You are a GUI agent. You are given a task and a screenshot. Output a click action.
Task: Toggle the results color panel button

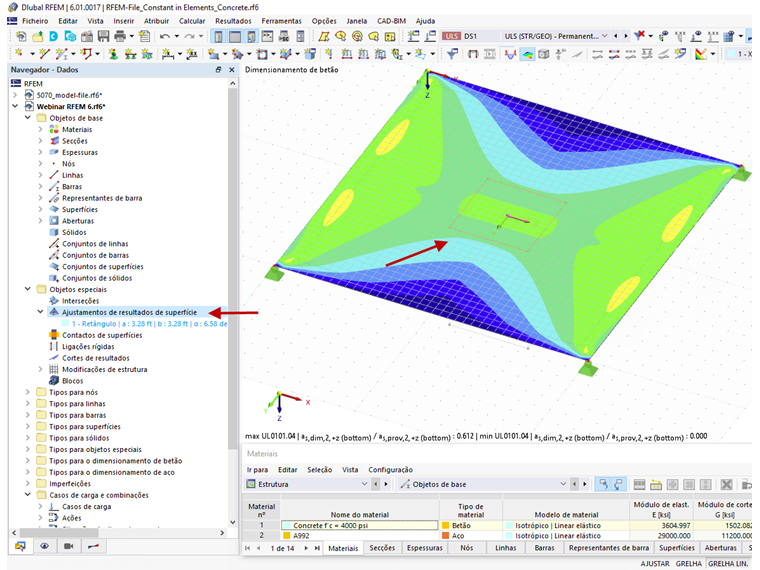(252, 36)
